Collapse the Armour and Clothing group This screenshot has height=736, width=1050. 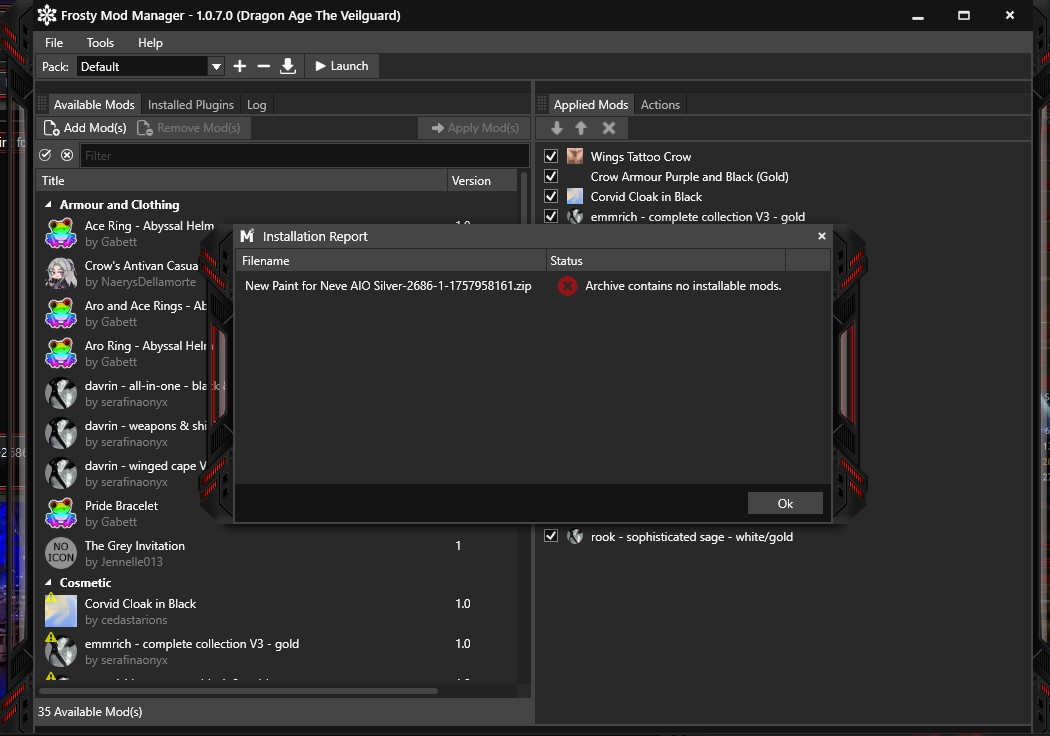click(x=49, y=205)
